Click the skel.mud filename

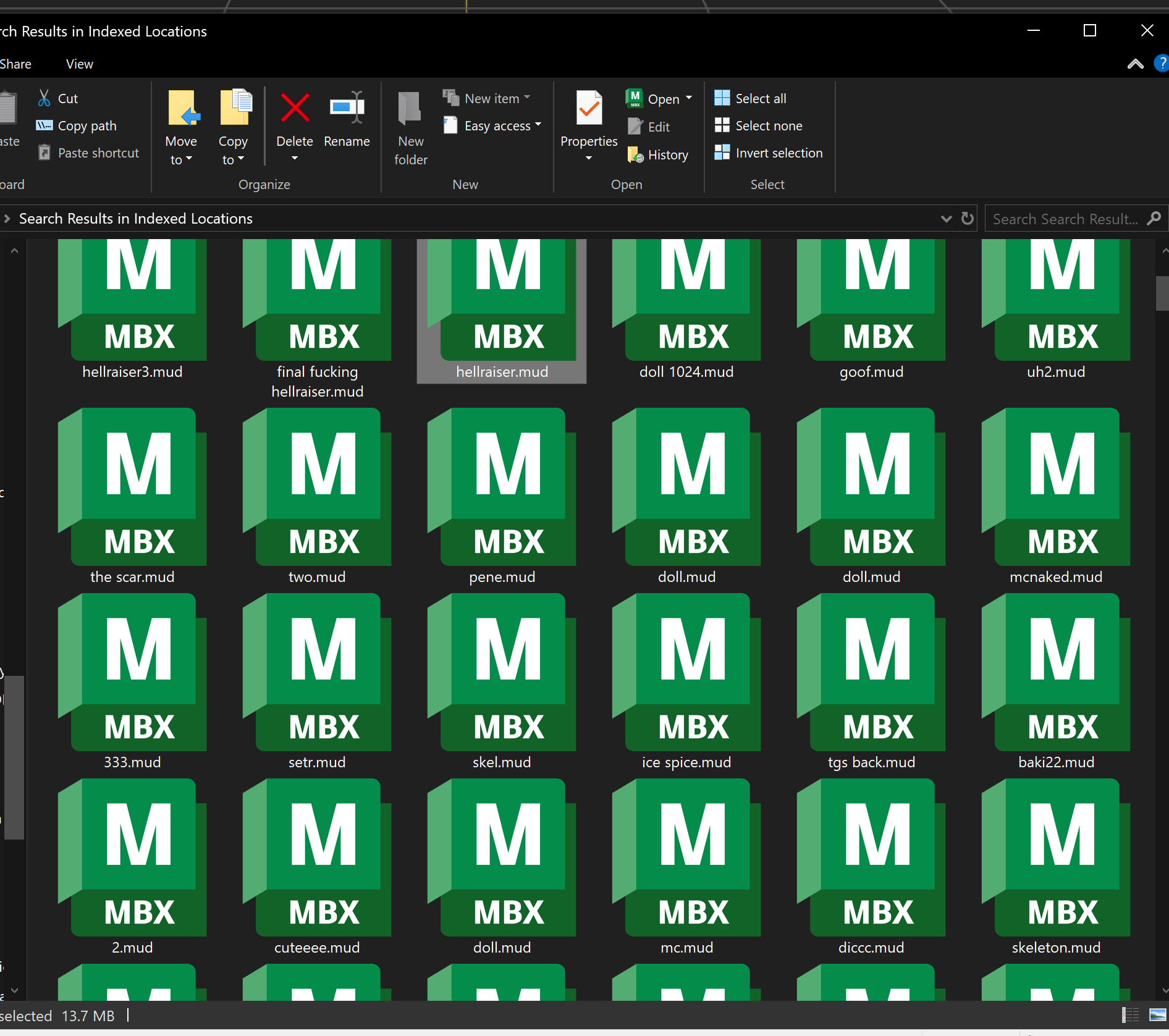point(502,762)
